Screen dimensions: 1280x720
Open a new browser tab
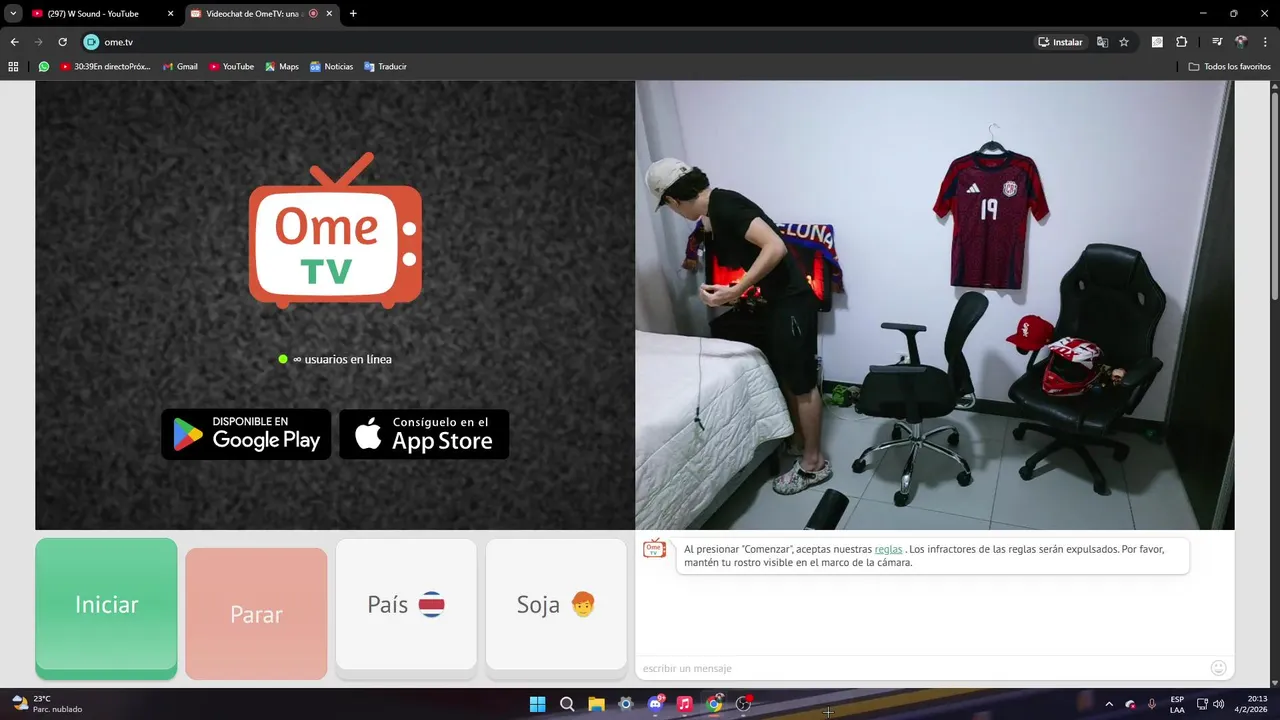click(353, 14)
